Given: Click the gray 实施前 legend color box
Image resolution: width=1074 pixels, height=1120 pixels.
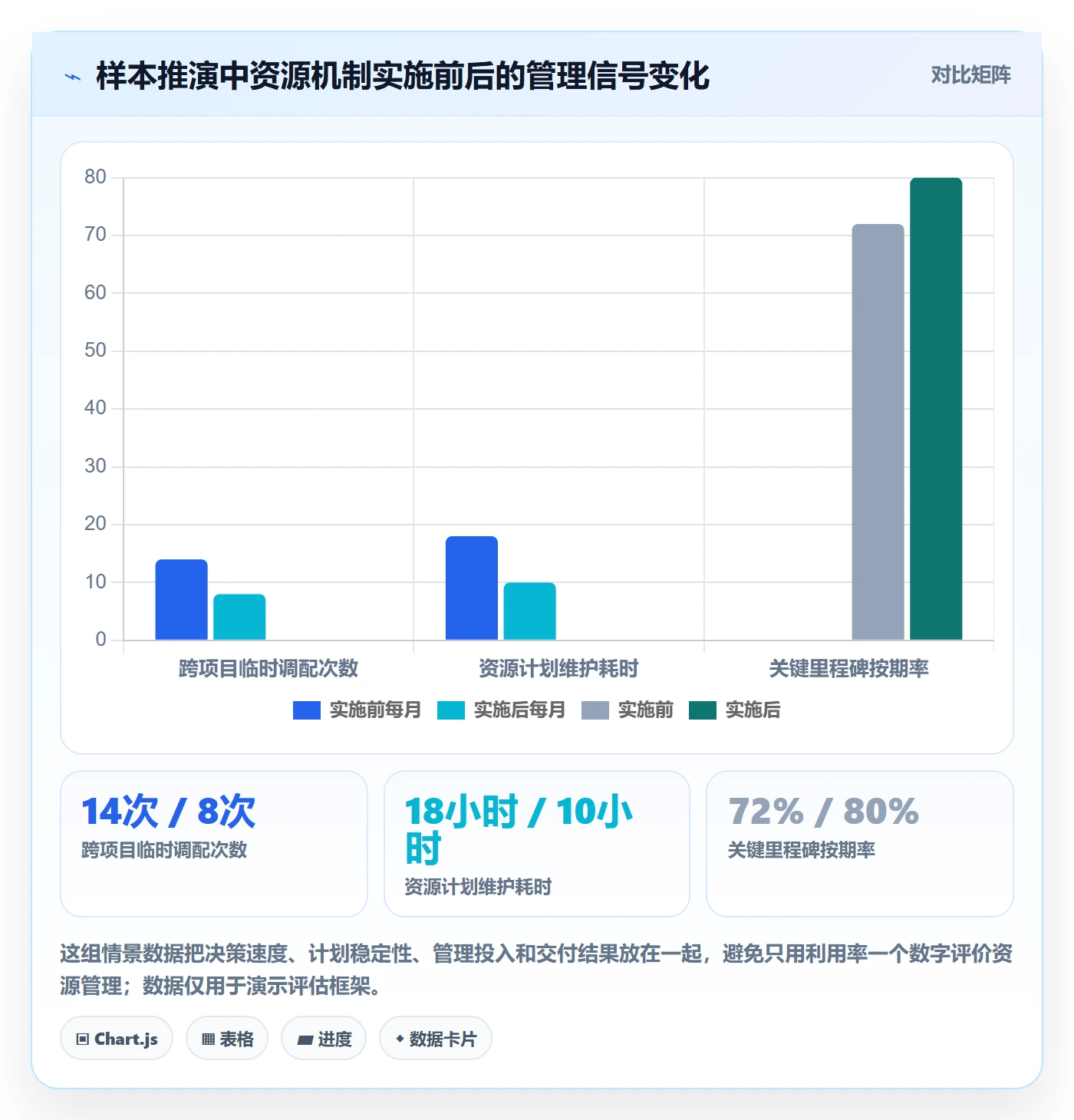Looking at the screenshot, I should pos(595,710).
